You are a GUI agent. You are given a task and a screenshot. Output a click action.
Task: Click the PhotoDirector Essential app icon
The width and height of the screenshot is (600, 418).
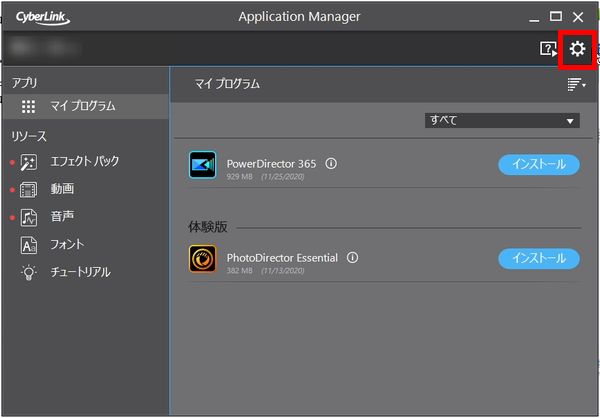pyautogui.click(x=202, y=259)
